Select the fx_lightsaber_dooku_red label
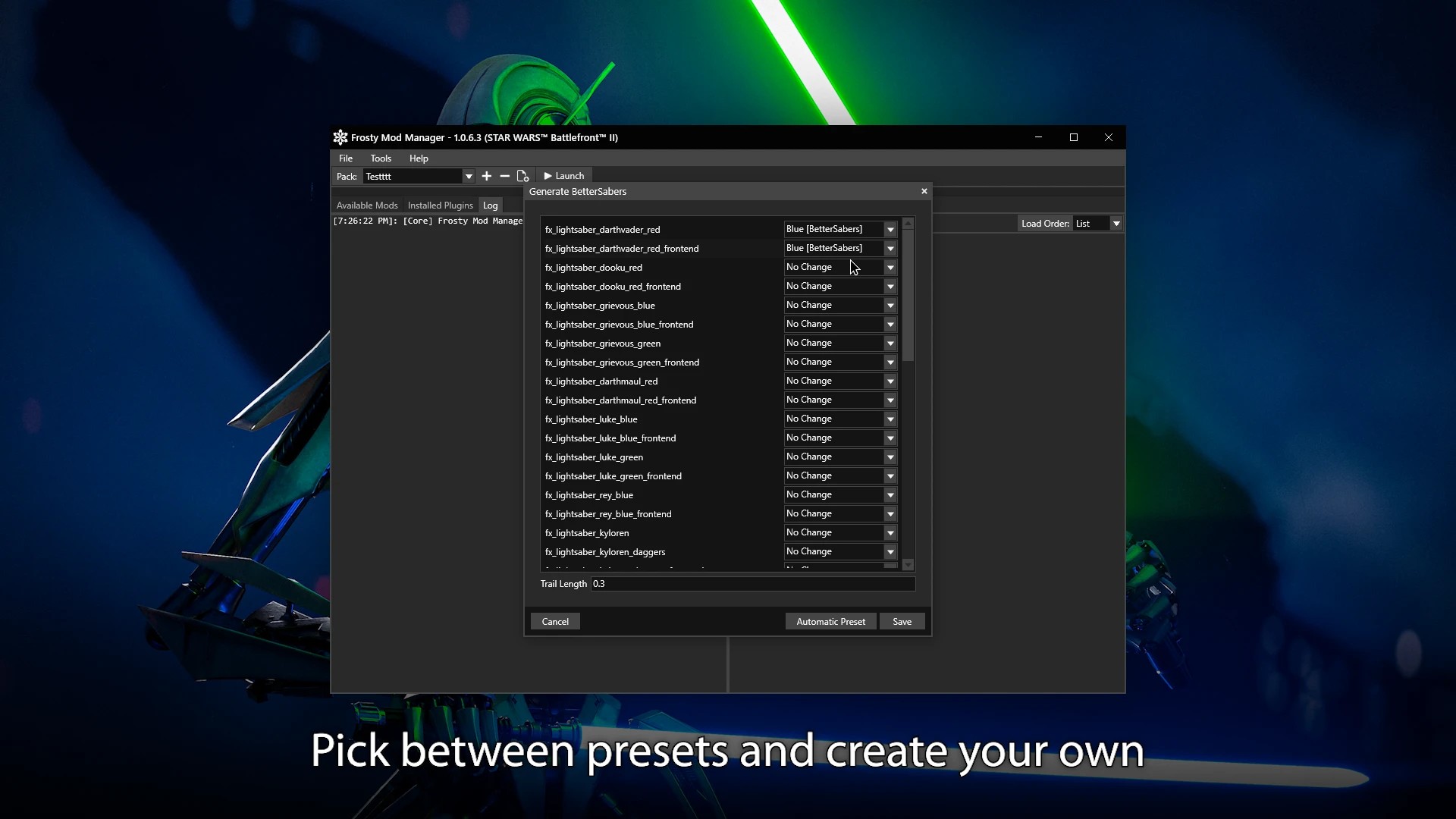 [x=593, y=268]
